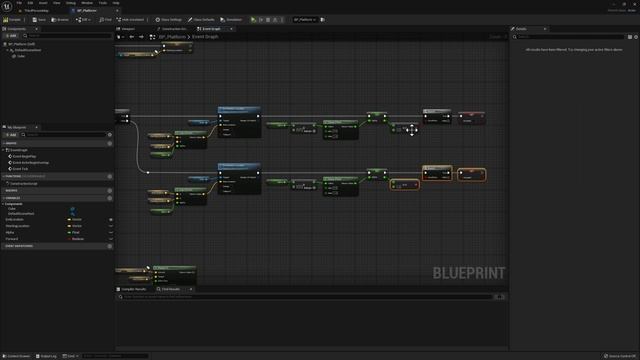Open the Diff dropdown
640x360 pixels.
tap(83, 20)
